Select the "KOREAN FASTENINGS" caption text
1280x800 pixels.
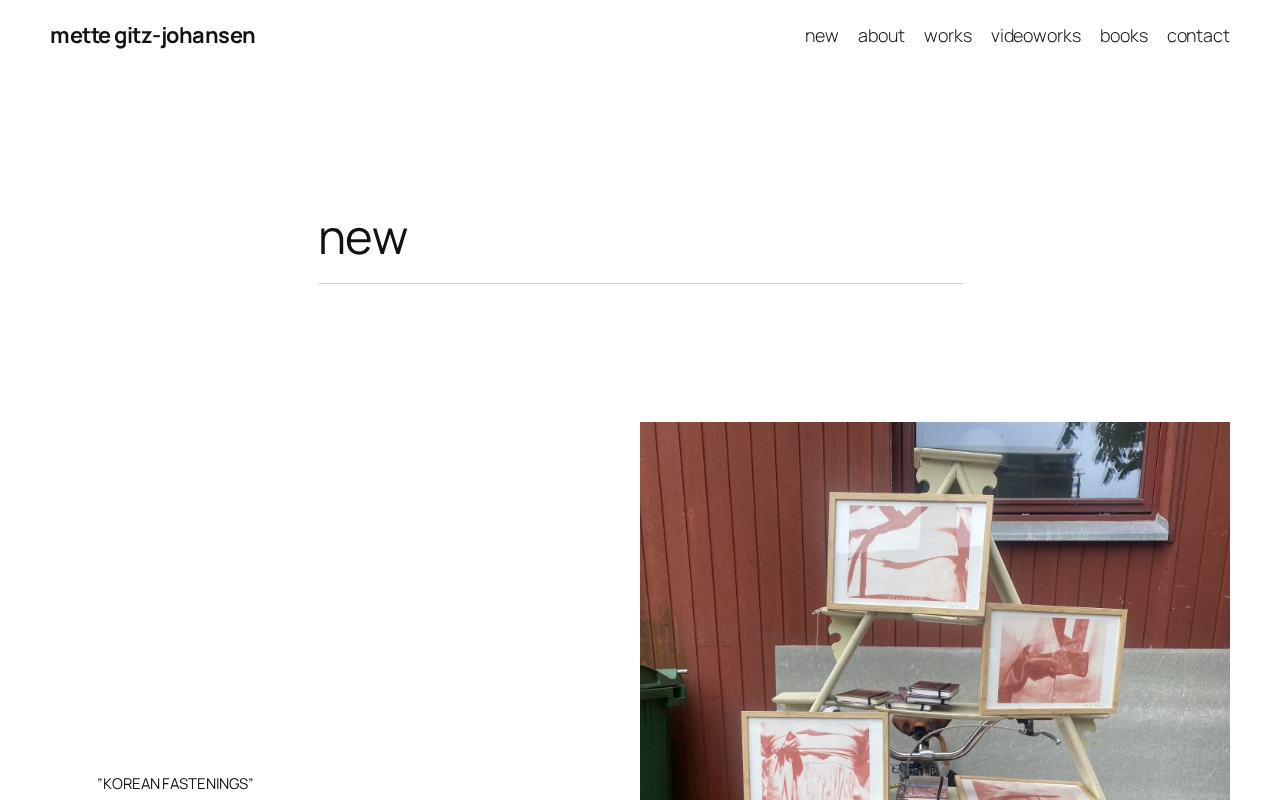[175, 783]
